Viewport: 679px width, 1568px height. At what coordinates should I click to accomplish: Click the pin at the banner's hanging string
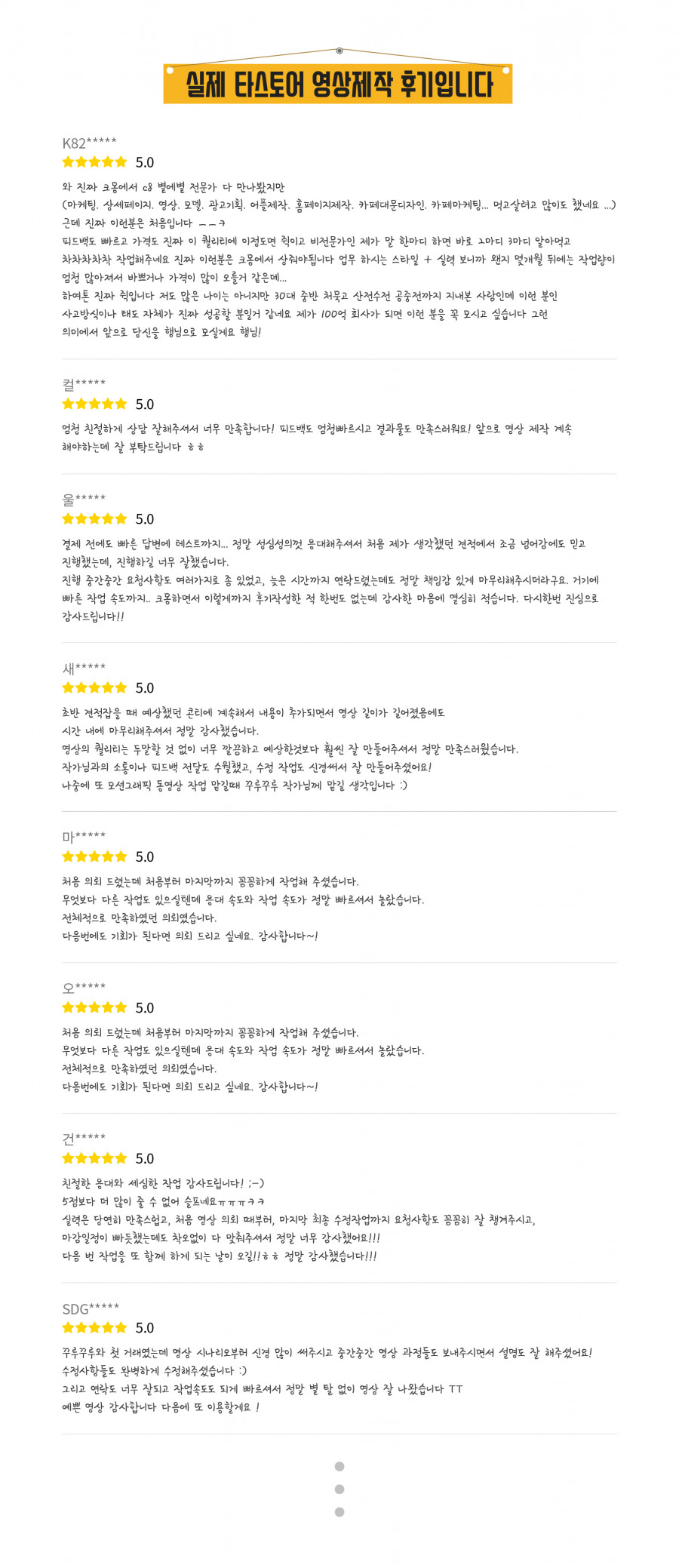coord(339,51)
